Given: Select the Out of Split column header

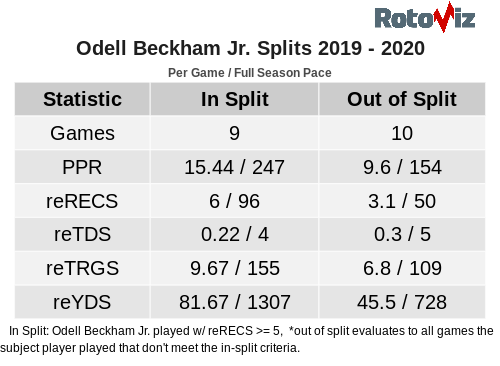Looking at the screenshot, I should [x=402, y=99].
